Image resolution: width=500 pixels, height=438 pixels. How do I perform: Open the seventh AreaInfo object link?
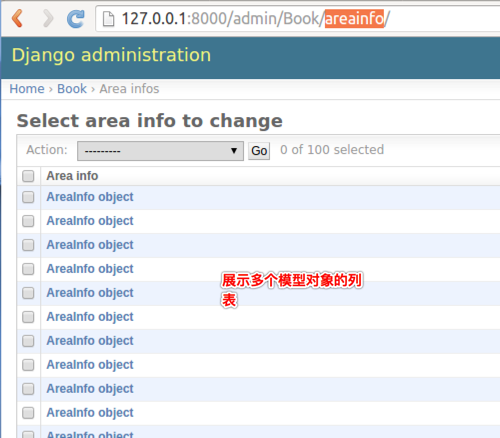point(90,341)
